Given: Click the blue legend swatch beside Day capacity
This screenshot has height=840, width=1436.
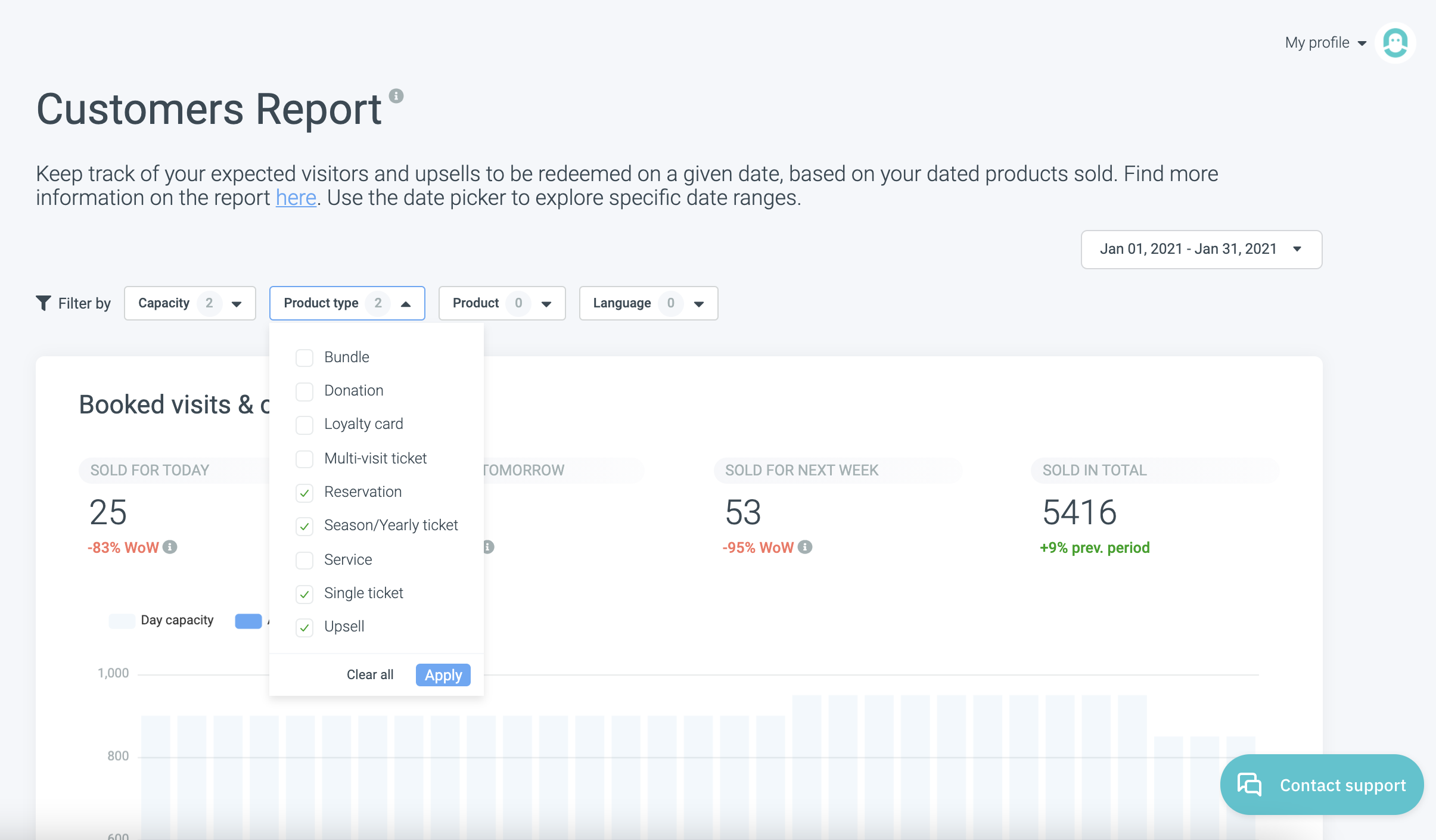Looking at the screenshot, I should coord(248,621).
